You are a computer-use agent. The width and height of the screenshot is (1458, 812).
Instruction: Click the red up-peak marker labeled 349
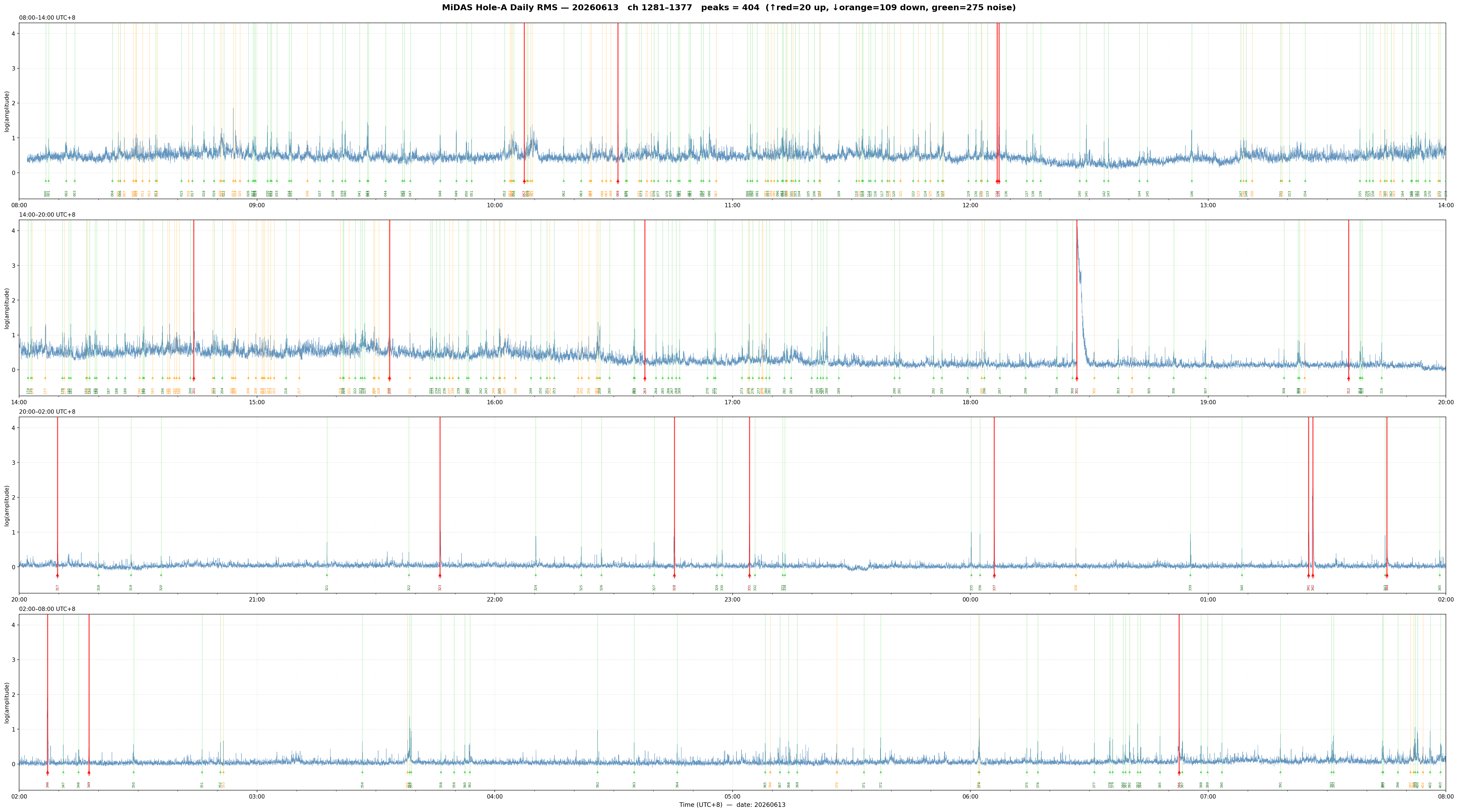89,772
